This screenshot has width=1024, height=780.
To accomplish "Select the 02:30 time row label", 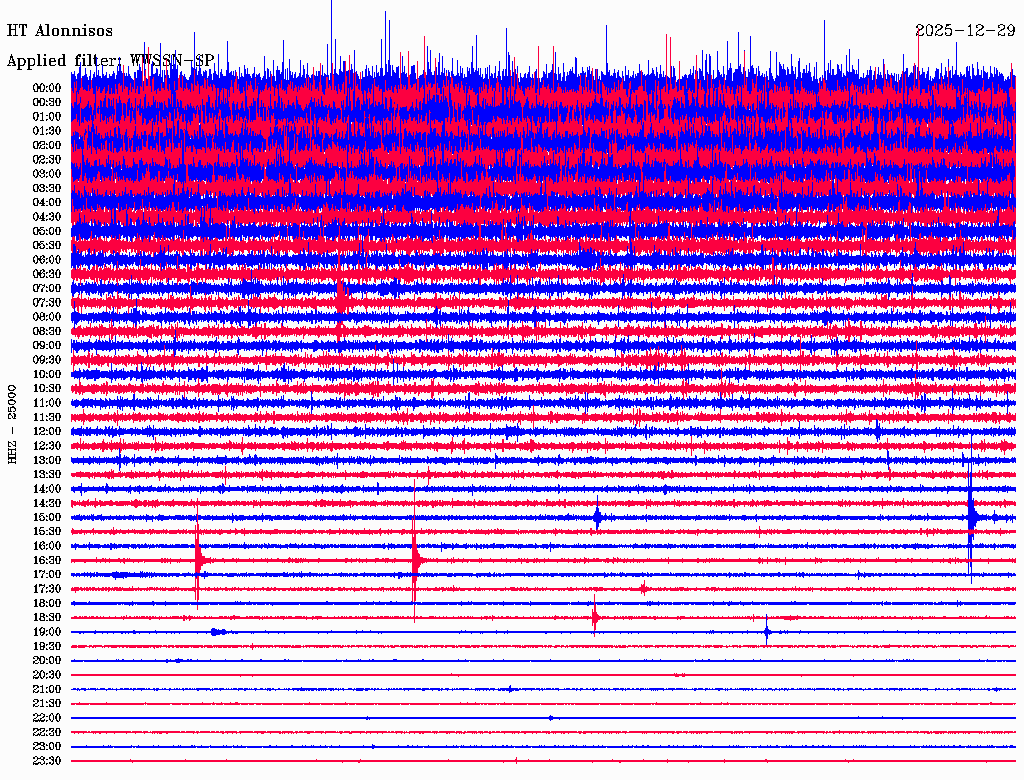I will [47, 160].
